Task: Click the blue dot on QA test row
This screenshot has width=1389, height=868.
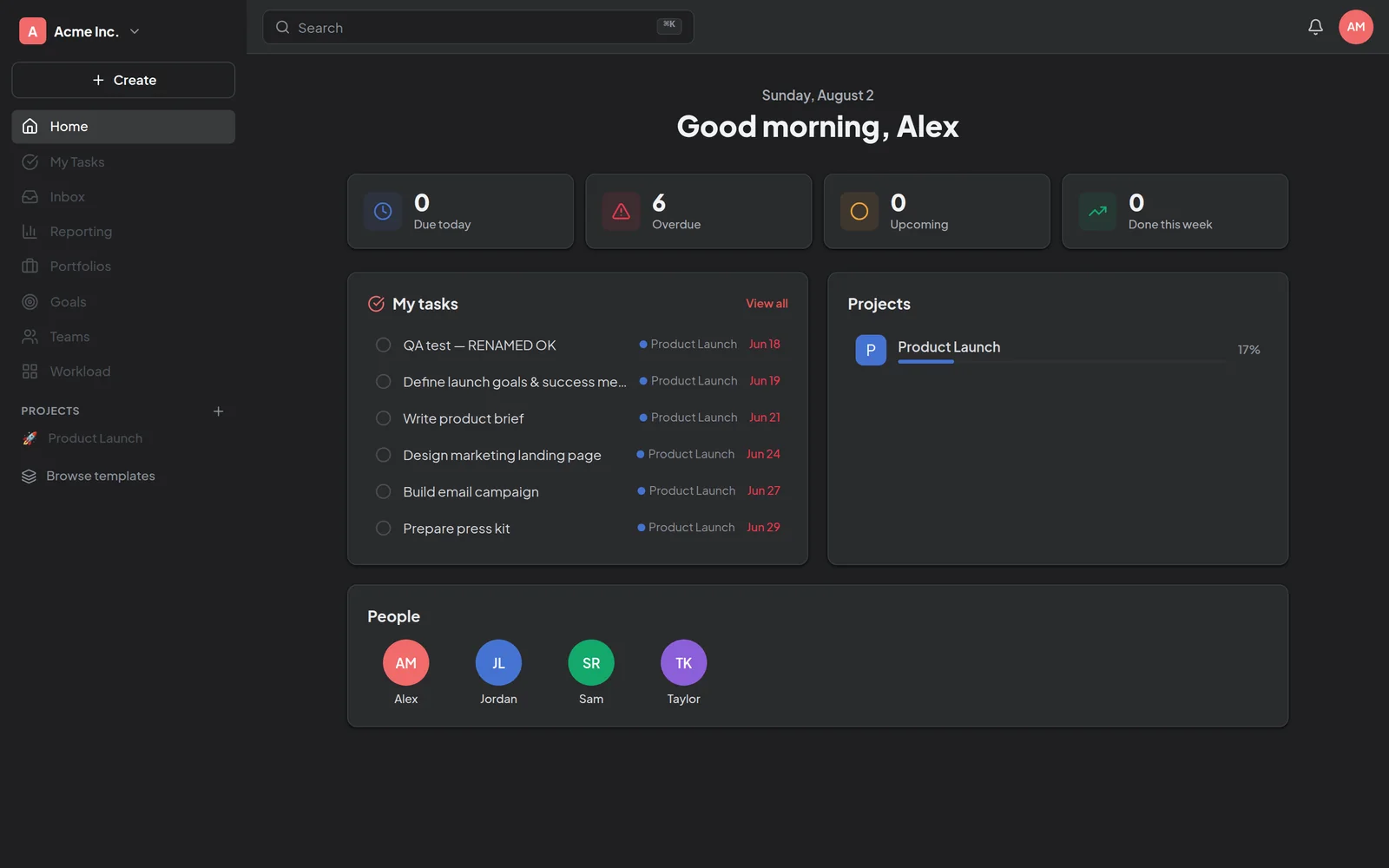Action: click(643, 345)
